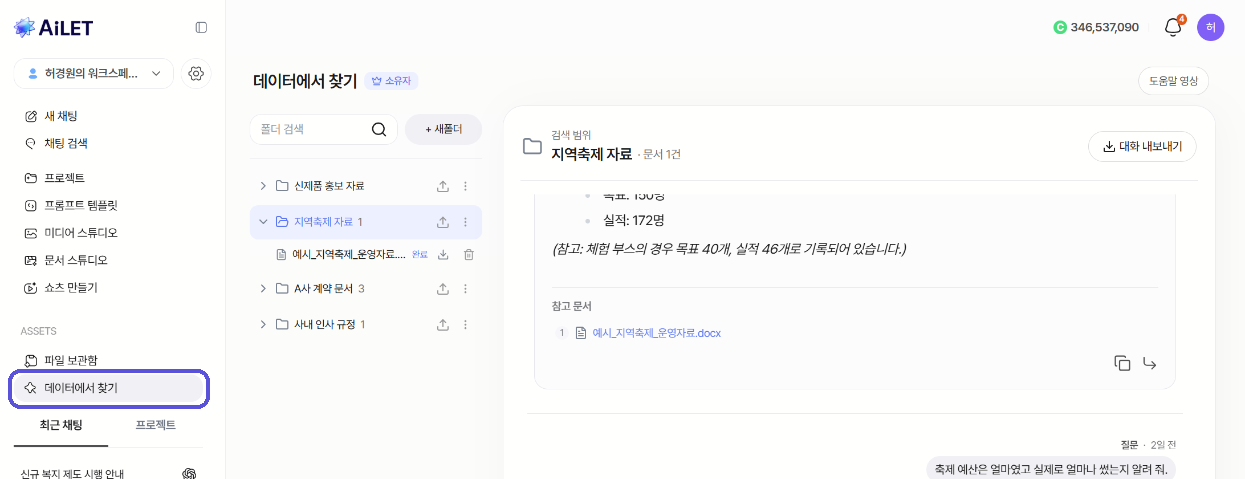The height and width of the screenshot is (479, 1245).
Task: Open notifications bell icon
Action: click(x=1173, y=28)
